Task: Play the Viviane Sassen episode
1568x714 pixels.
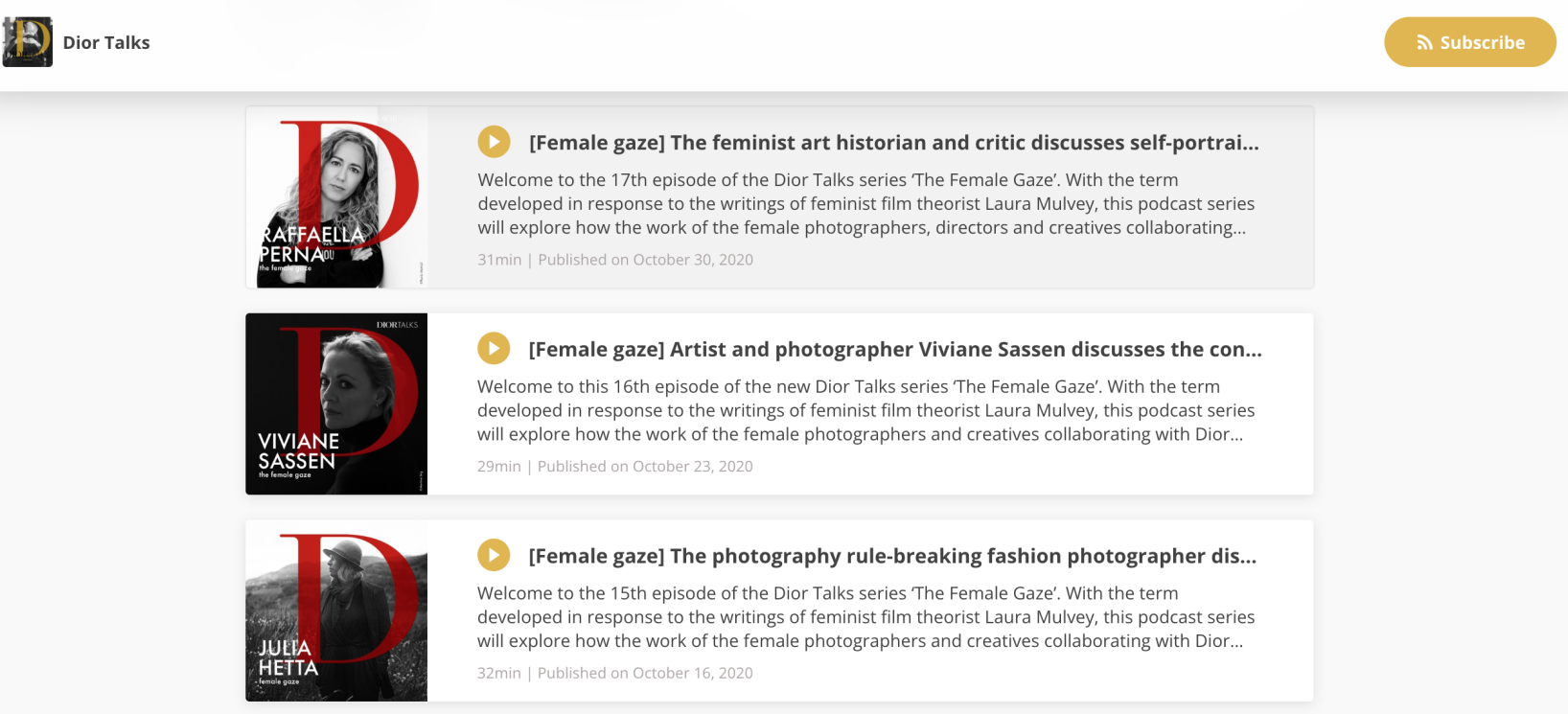Action: coord(494,349)
